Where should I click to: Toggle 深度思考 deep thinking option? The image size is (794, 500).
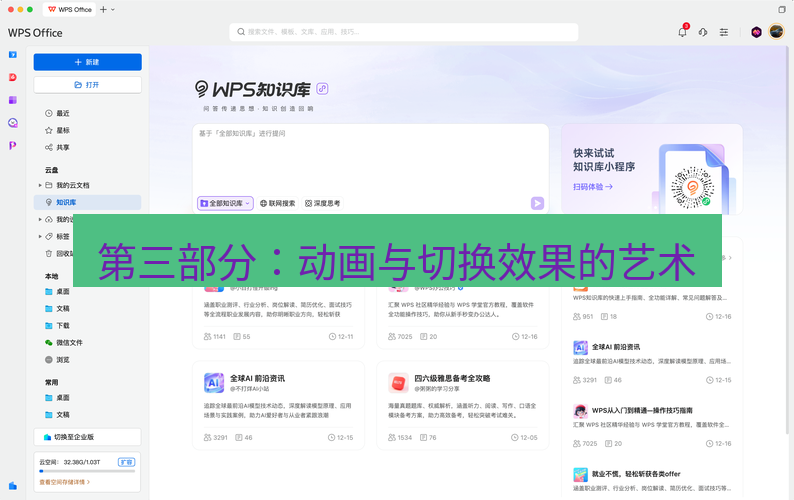pyautogui.click(x=322, y=203)
